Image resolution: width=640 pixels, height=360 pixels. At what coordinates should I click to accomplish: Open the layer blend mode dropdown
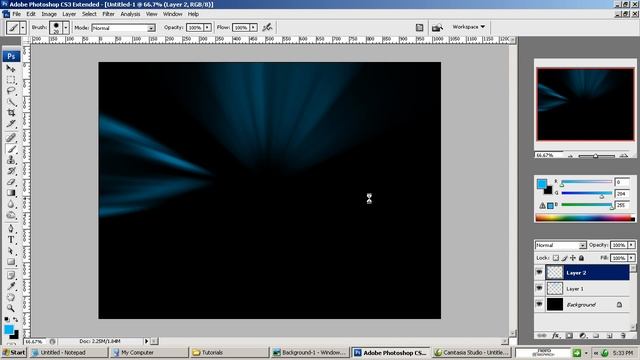click(582, 245)
